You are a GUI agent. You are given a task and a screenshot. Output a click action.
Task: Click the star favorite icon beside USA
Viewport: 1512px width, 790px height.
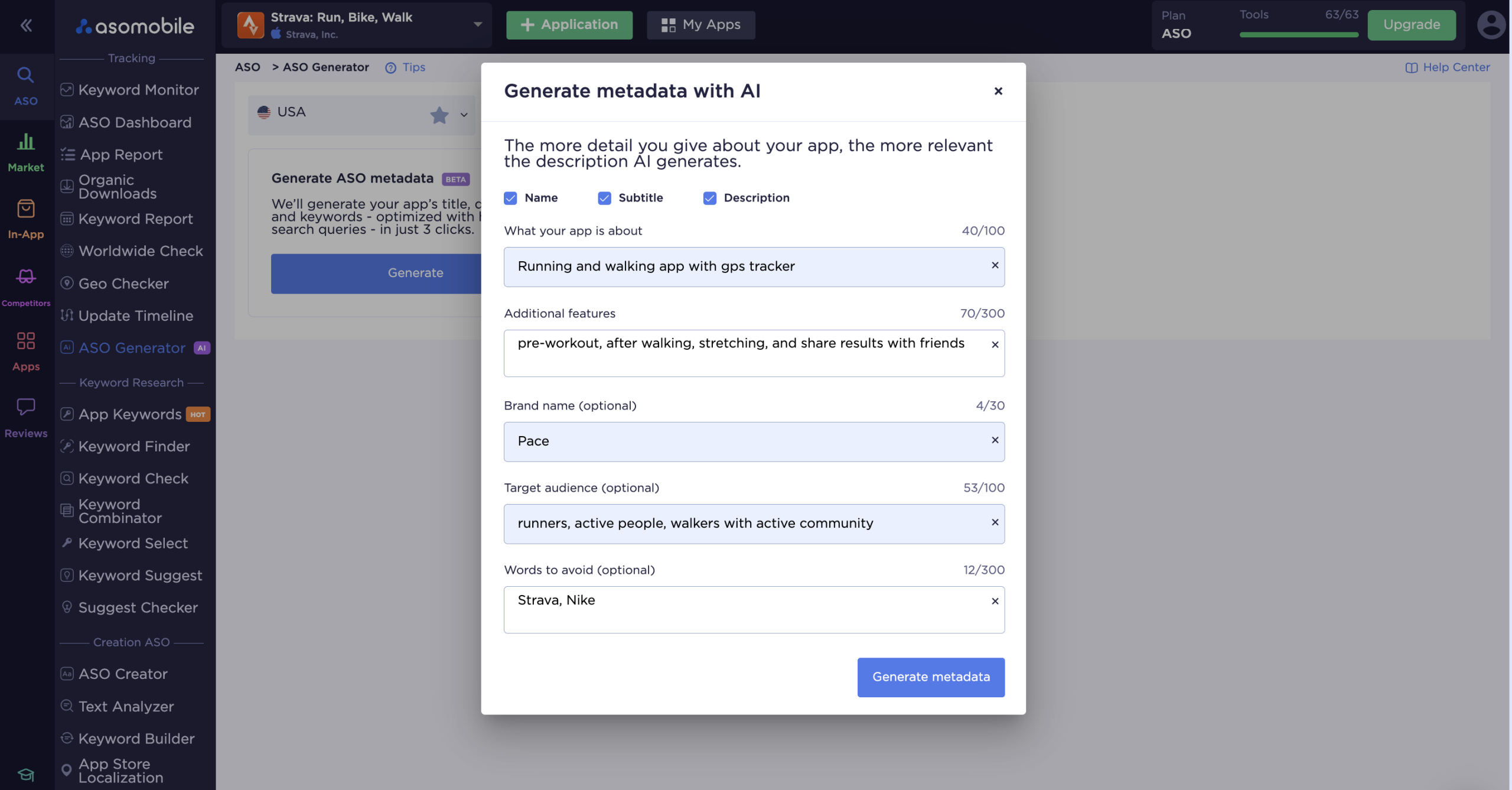click(x=439, y=115)
